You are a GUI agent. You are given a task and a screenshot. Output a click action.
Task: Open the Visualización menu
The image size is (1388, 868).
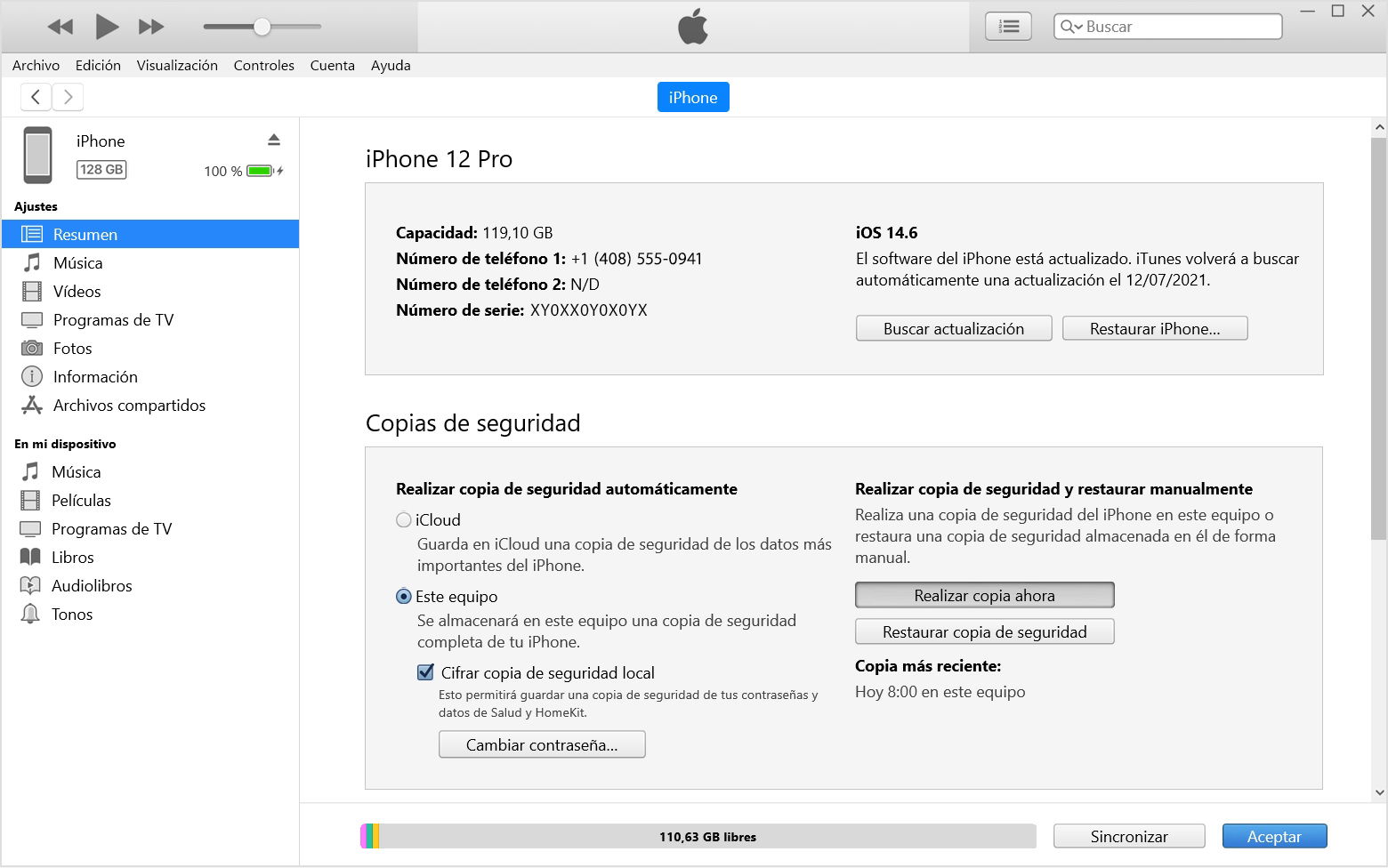point(177,65)
